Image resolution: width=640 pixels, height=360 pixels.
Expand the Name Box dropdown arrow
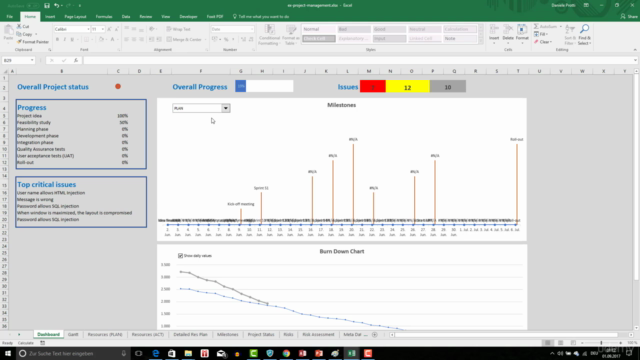pyautogui.click(x=32, y=60)
